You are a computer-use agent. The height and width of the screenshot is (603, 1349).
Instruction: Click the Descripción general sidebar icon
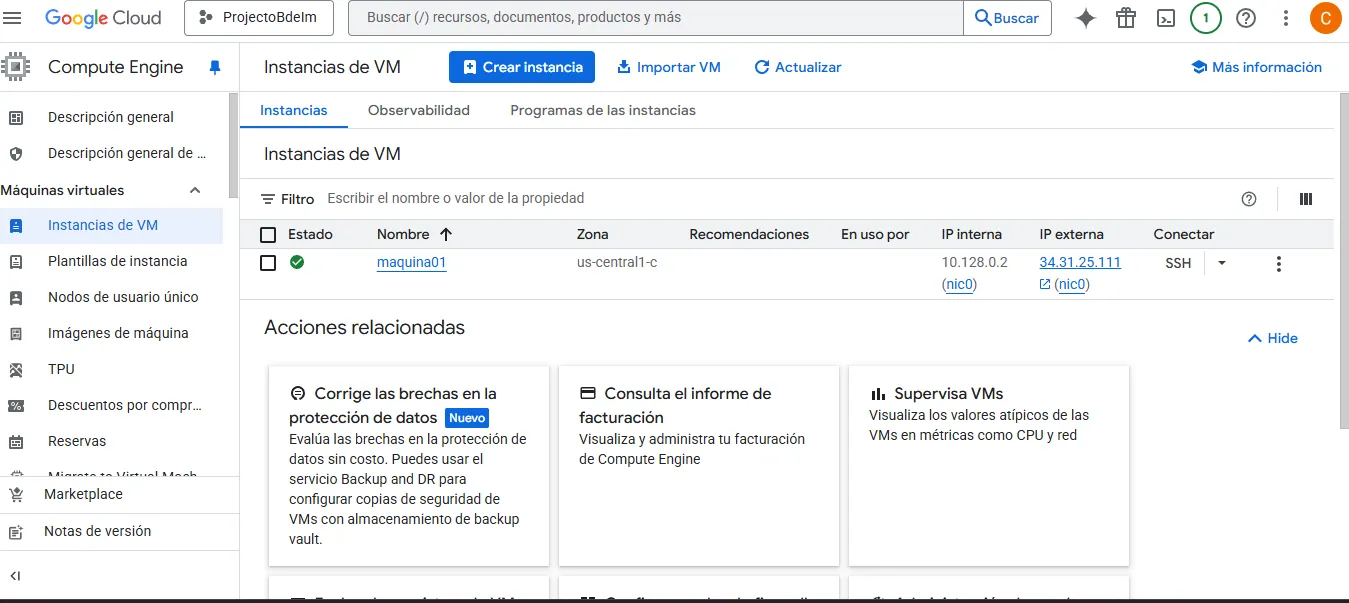pos(16,117)
